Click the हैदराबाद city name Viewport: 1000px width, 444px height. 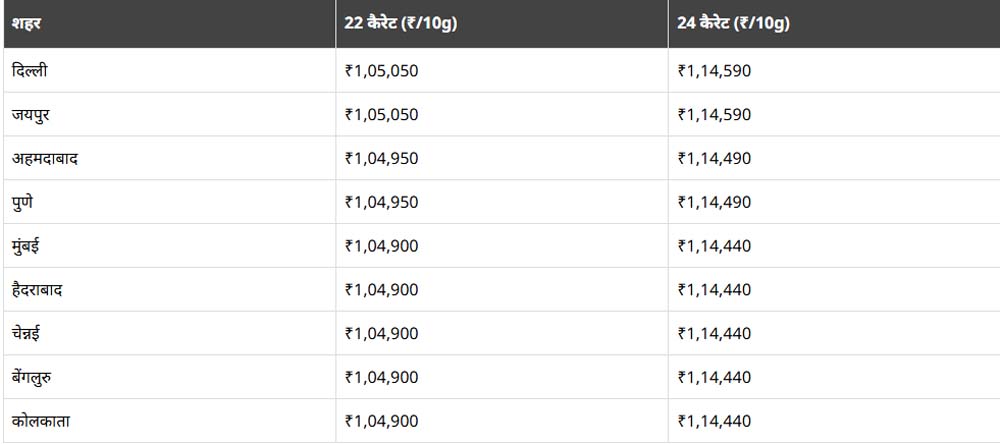coord(39,290)
